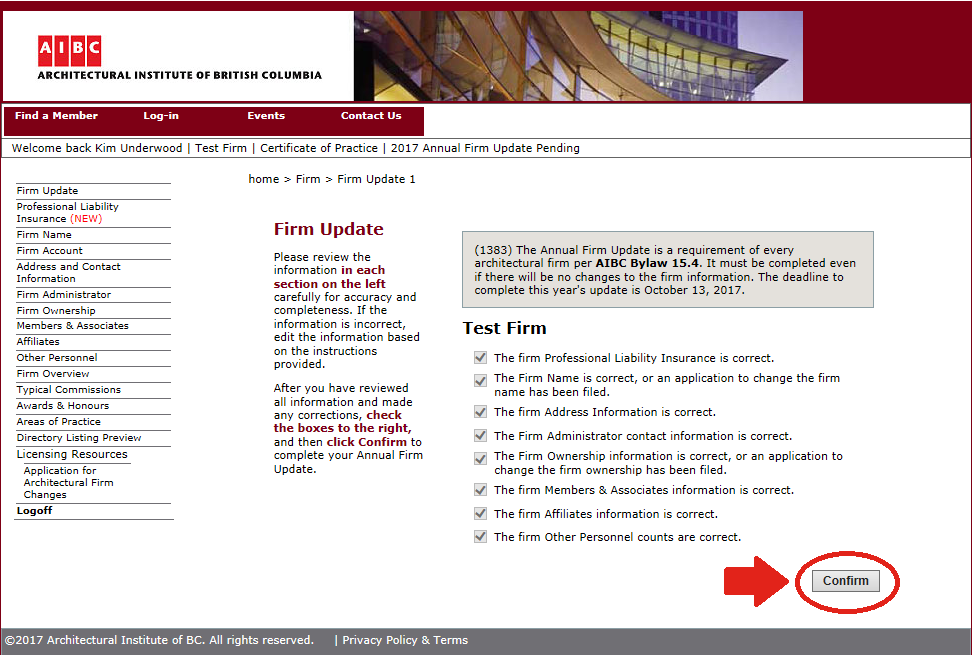Viewport: 972px width, 655px height.
Task: Open the Members & Associates sidebar link
Action: tap(72, 326)
